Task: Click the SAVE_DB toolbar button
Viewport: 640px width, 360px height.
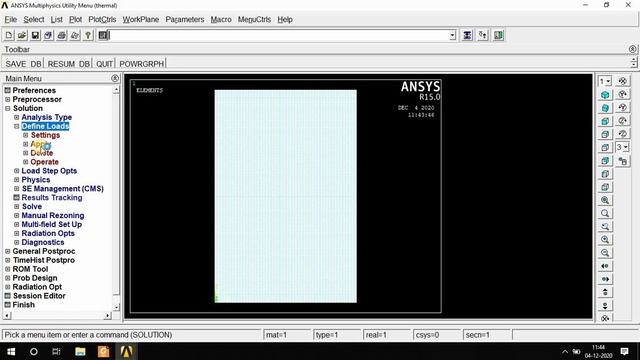Action: click(x=23, y=64)
